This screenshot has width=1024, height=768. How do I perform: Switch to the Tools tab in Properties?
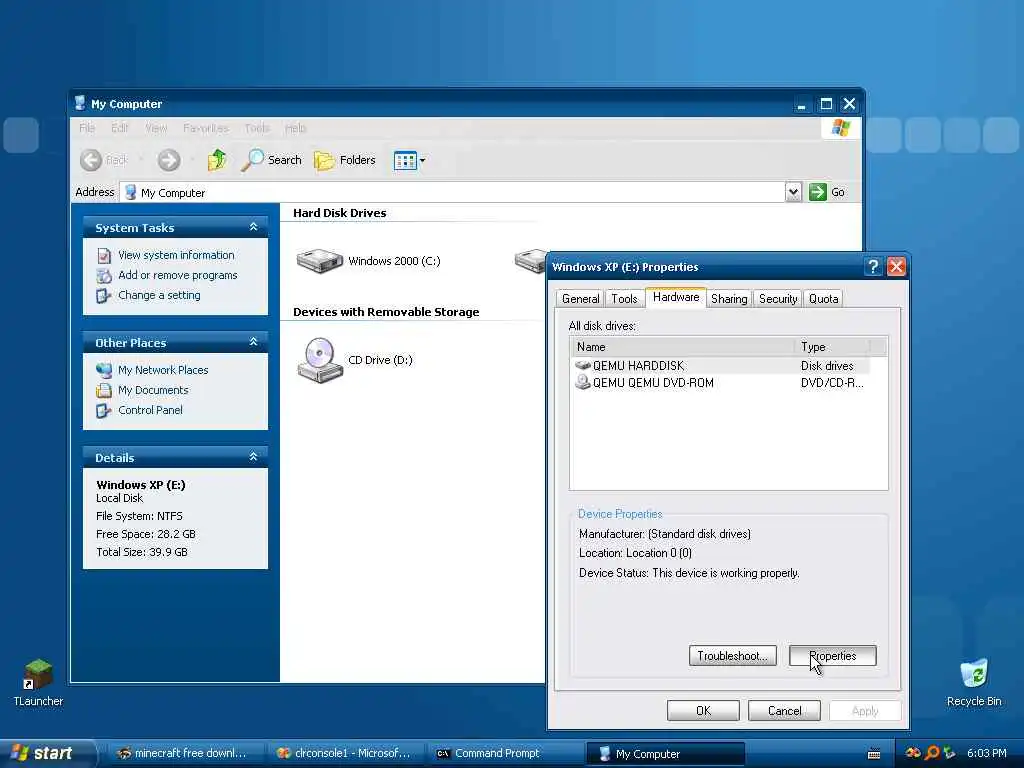(624, 298)
